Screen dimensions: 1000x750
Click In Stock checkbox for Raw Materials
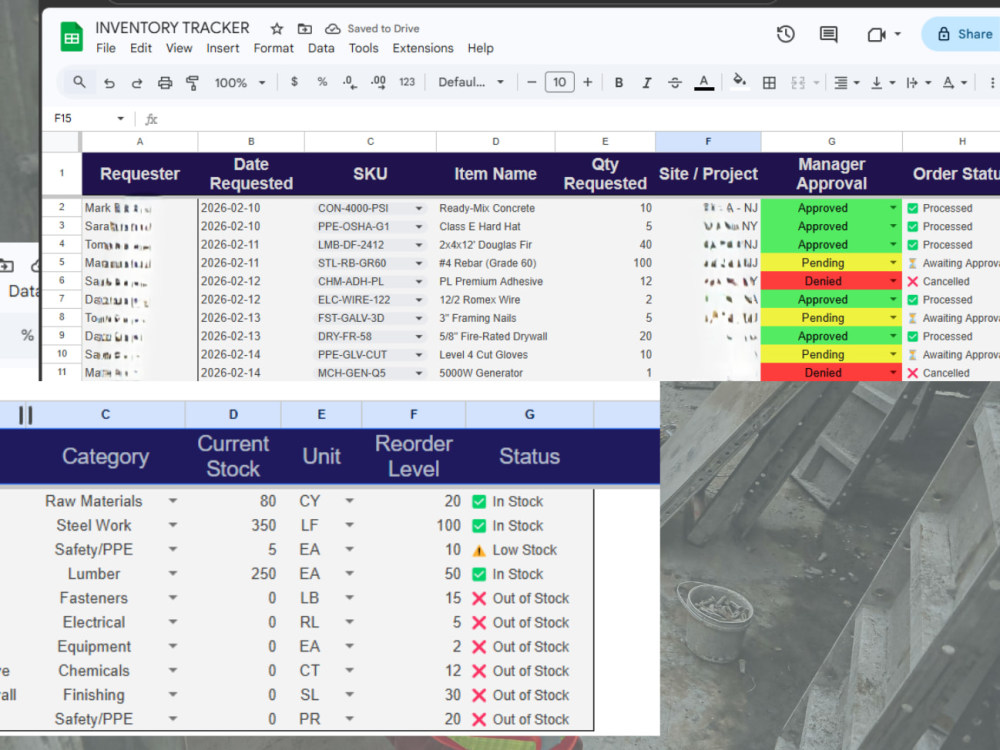(479, 502)
